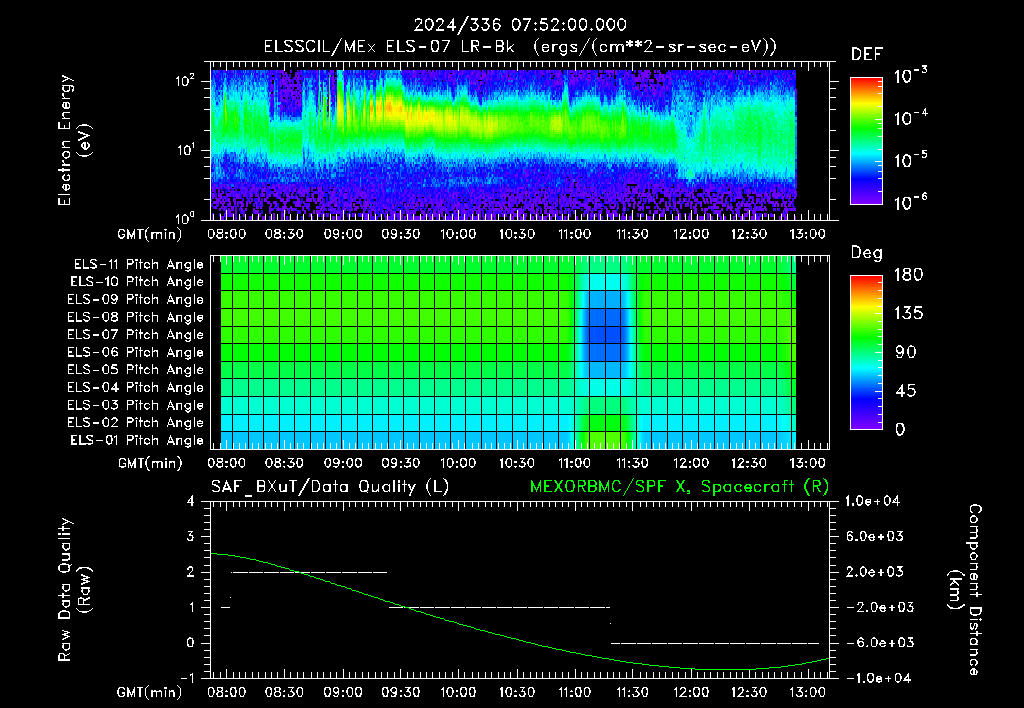
Task: Click the SAF_BXuT/Data Quality (L) label
Action: tap(330, 487)
